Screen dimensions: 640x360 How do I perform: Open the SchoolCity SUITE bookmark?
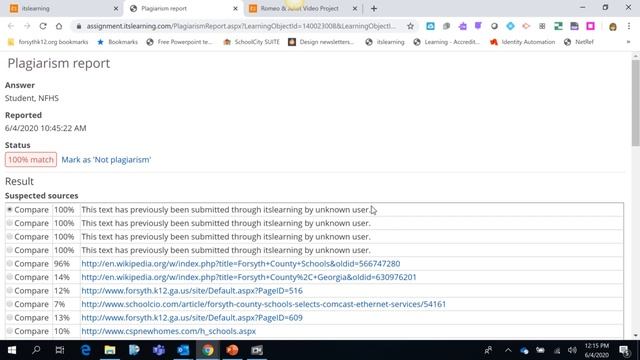click(252, 42)
